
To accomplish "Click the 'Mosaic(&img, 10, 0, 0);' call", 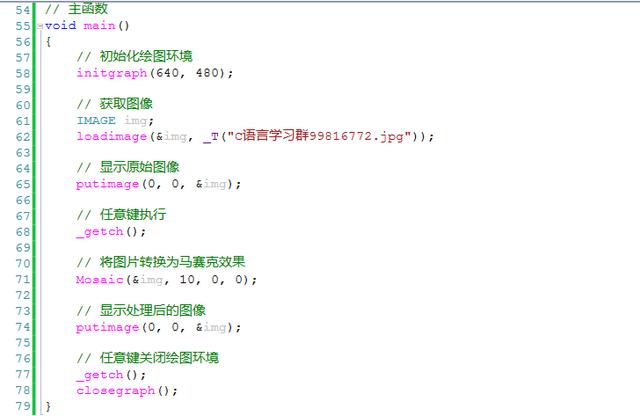I will click(166, 280).
